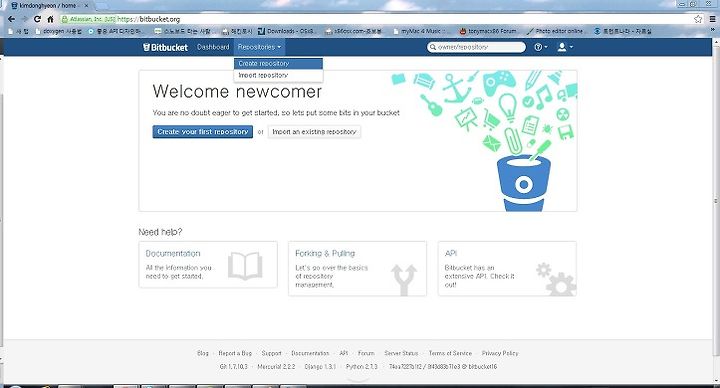Image resolution: width=720 pixels, height=388 pixels.
Task: Click the Documentation footer link
Action: (x=310, y=353)
